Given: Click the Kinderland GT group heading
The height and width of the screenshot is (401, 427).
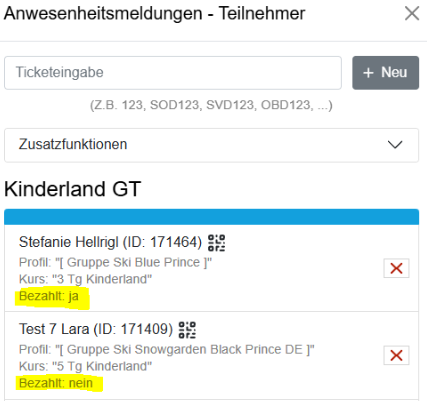Looking at the screenshot, I should click(x=73, y=189).
